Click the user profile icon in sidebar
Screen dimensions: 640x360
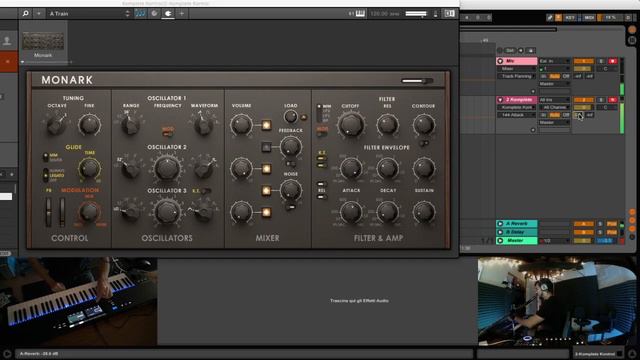point(7,40)
